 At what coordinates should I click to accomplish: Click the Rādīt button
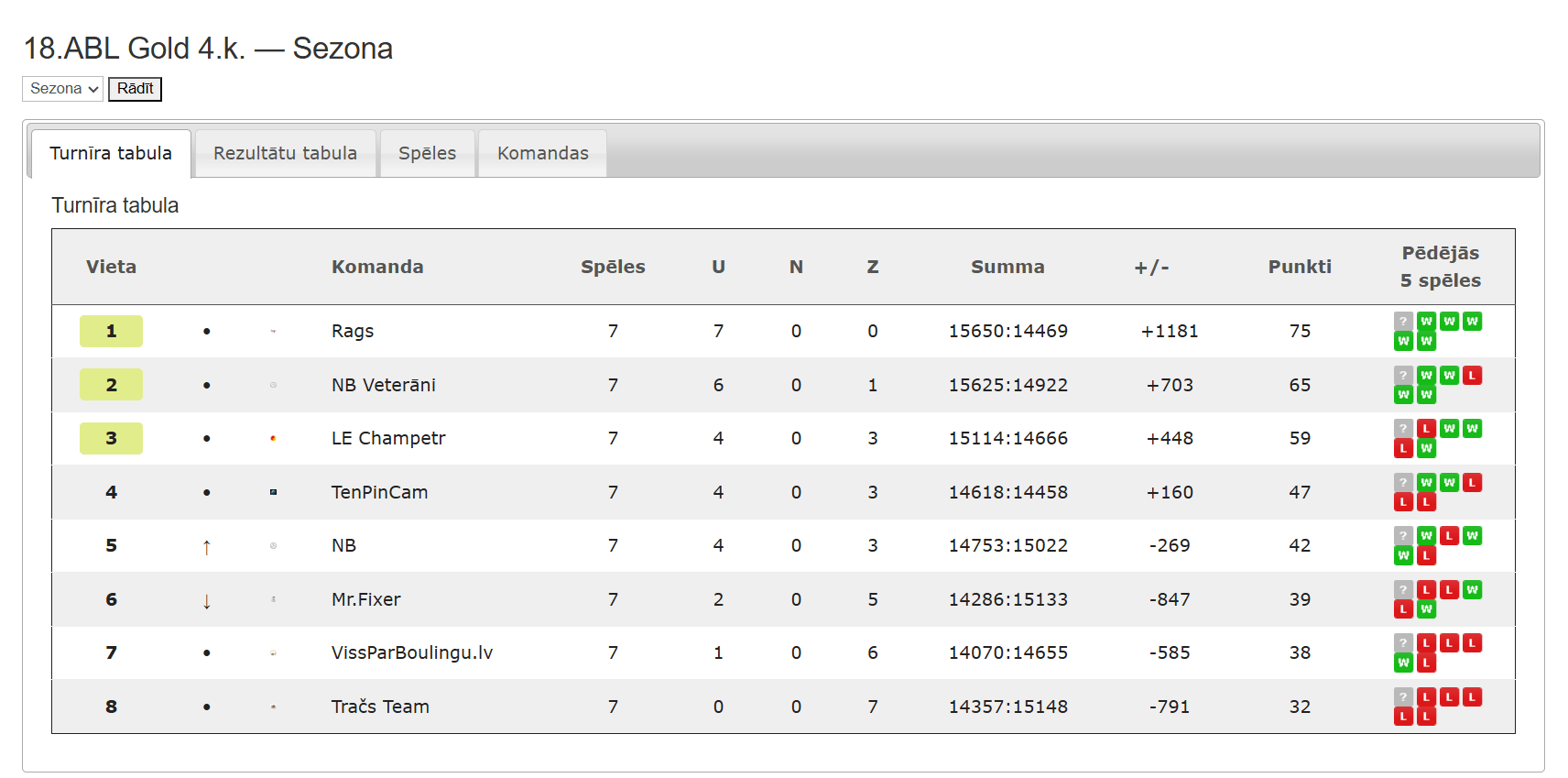(135, 89)
